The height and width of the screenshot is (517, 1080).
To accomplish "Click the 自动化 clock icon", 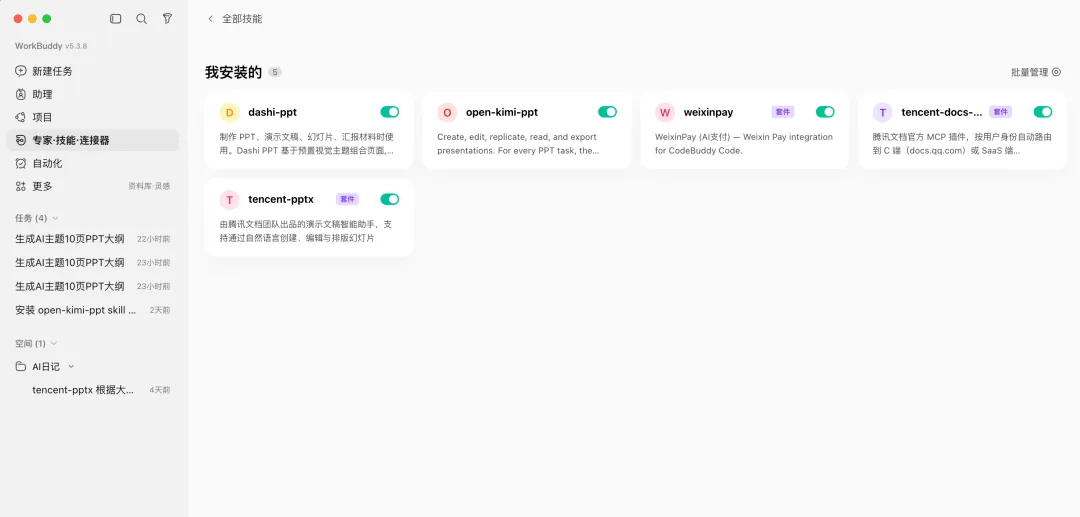I will [x=21, y=163].
